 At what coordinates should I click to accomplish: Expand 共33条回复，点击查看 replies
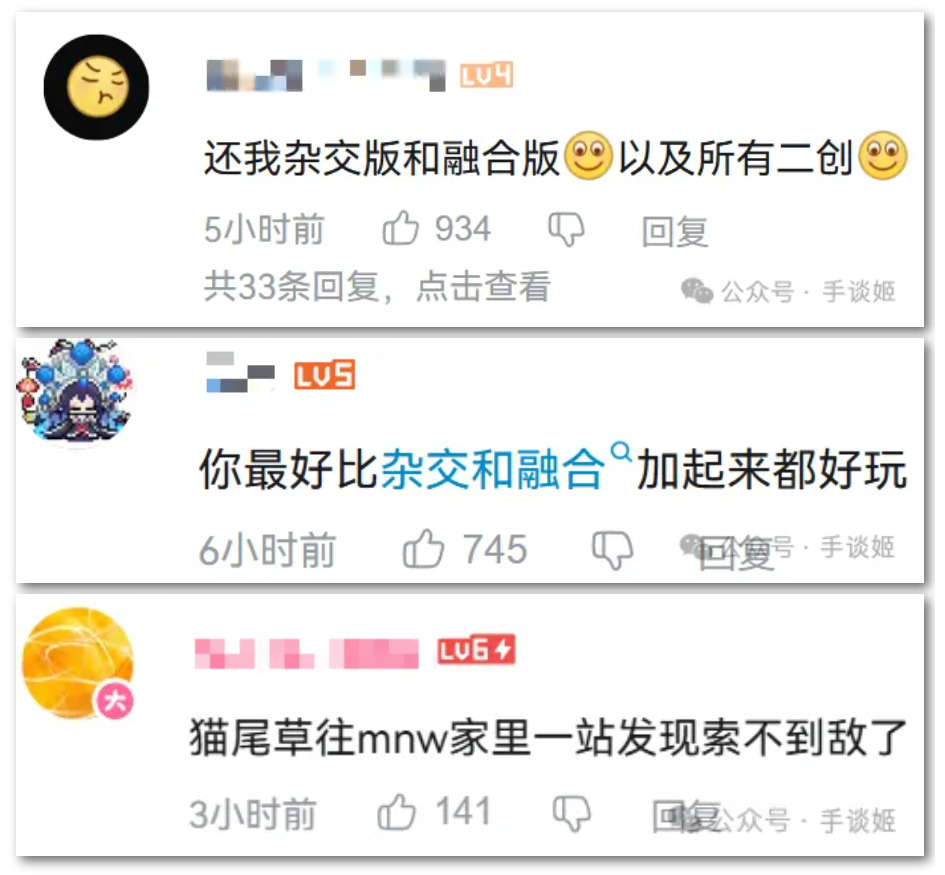coord(377,287)
